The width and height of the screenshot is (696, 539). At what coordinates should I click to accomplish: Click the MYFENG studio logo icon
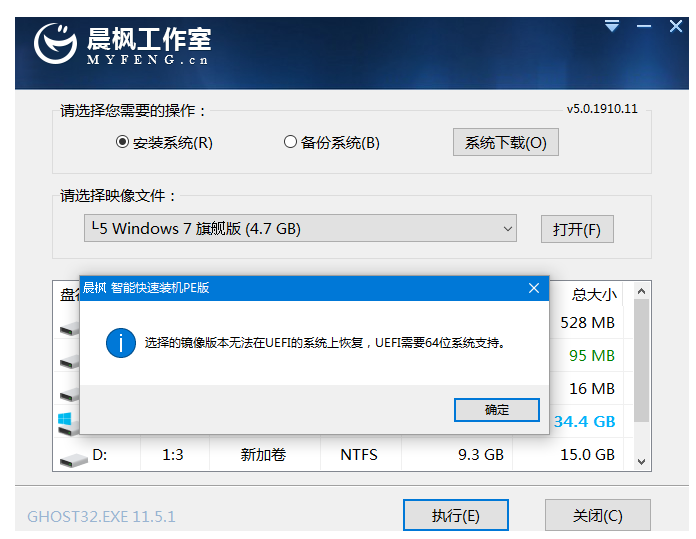(x=55, y=43)
